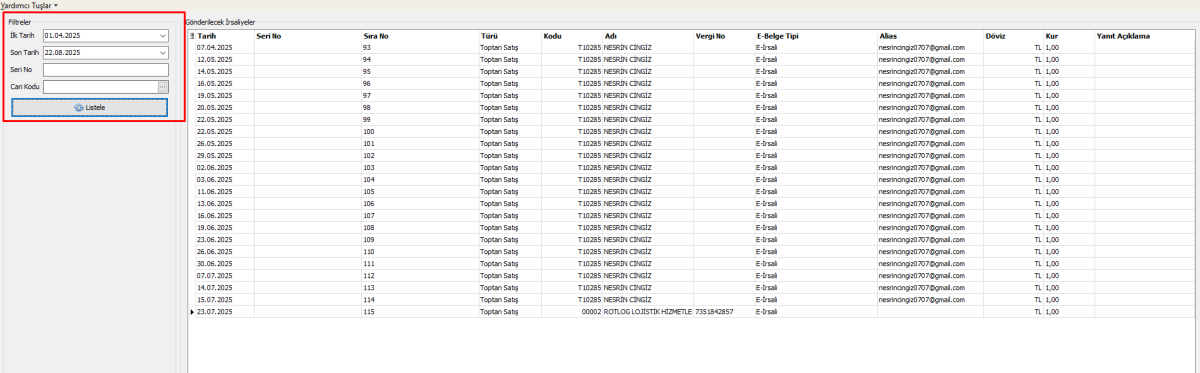Open Cari Kodu lookup ellipsis button
The width and height of the screenshot is (1200, 373).
(163, 86)
